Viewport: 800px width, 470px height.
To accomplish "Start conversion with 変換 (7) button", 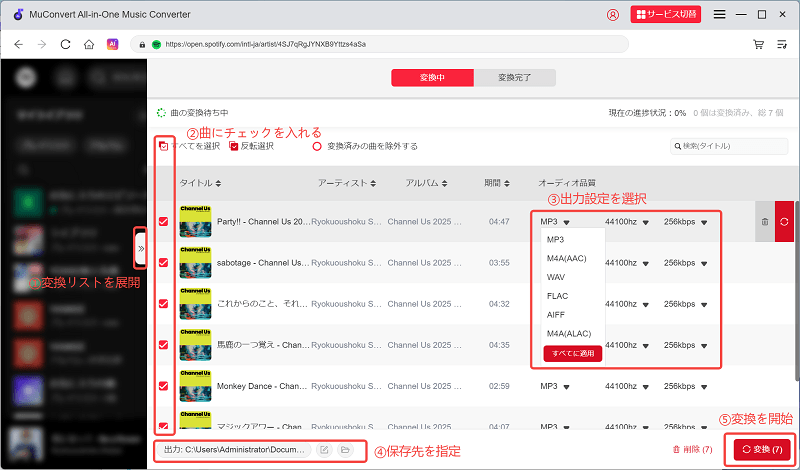I will (762, 450).
